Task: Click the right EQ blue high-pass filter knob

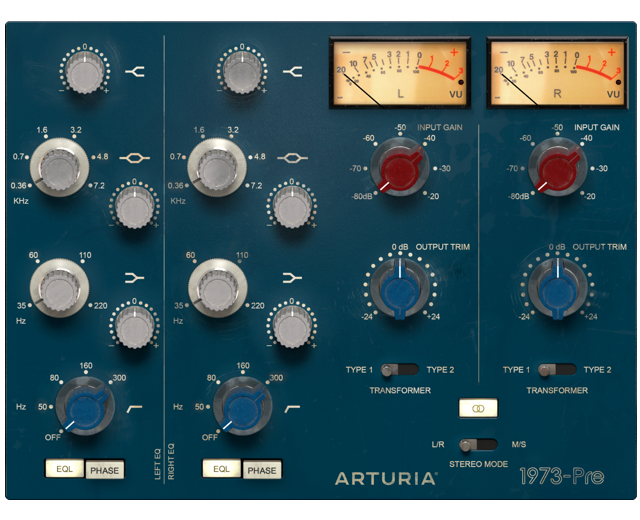Action: pyautogui.click(x=242, y=407)
